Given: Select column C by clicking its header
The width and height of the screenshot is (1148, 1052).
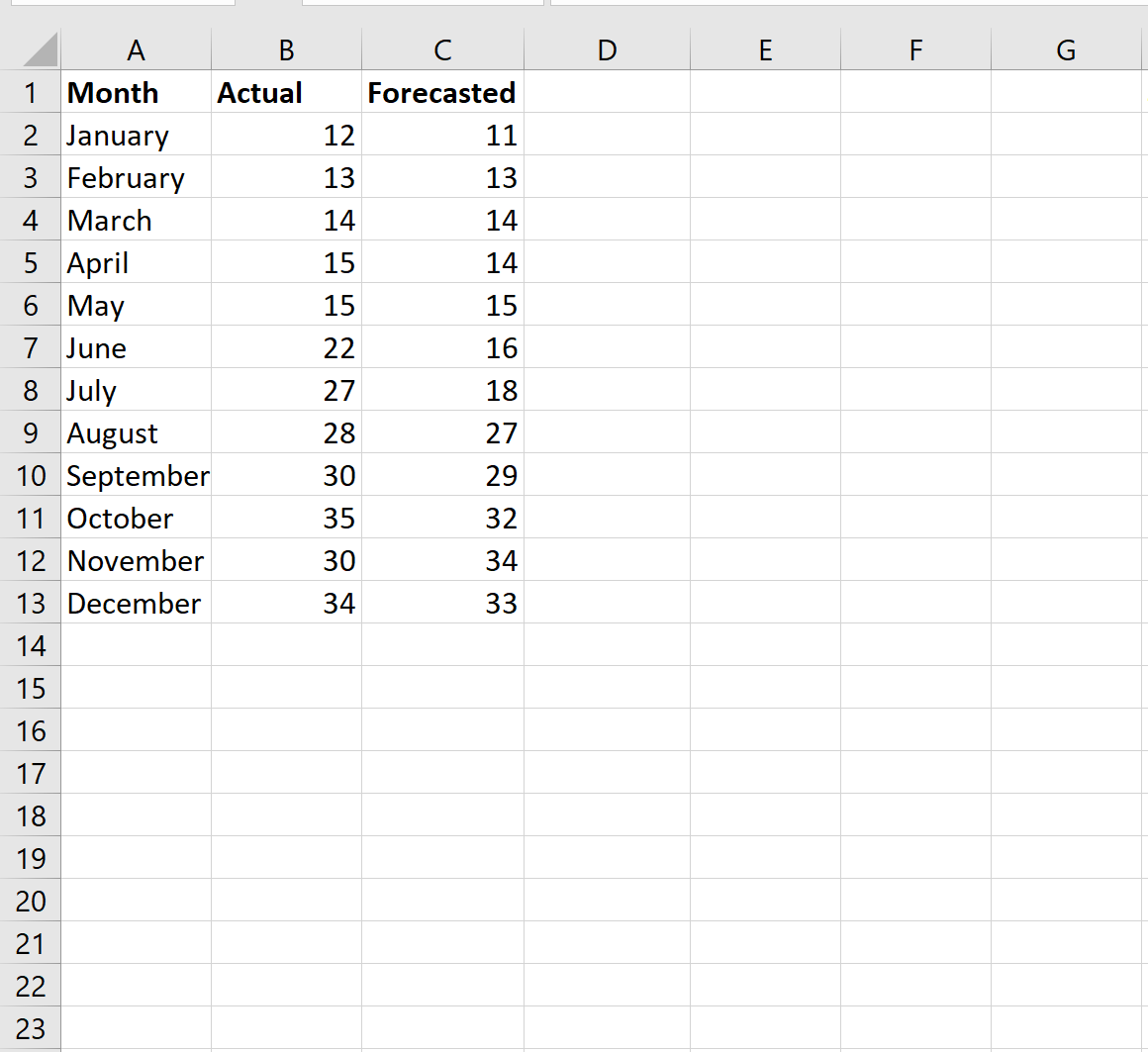Looking at the screenshot, I should coord(441,49).
